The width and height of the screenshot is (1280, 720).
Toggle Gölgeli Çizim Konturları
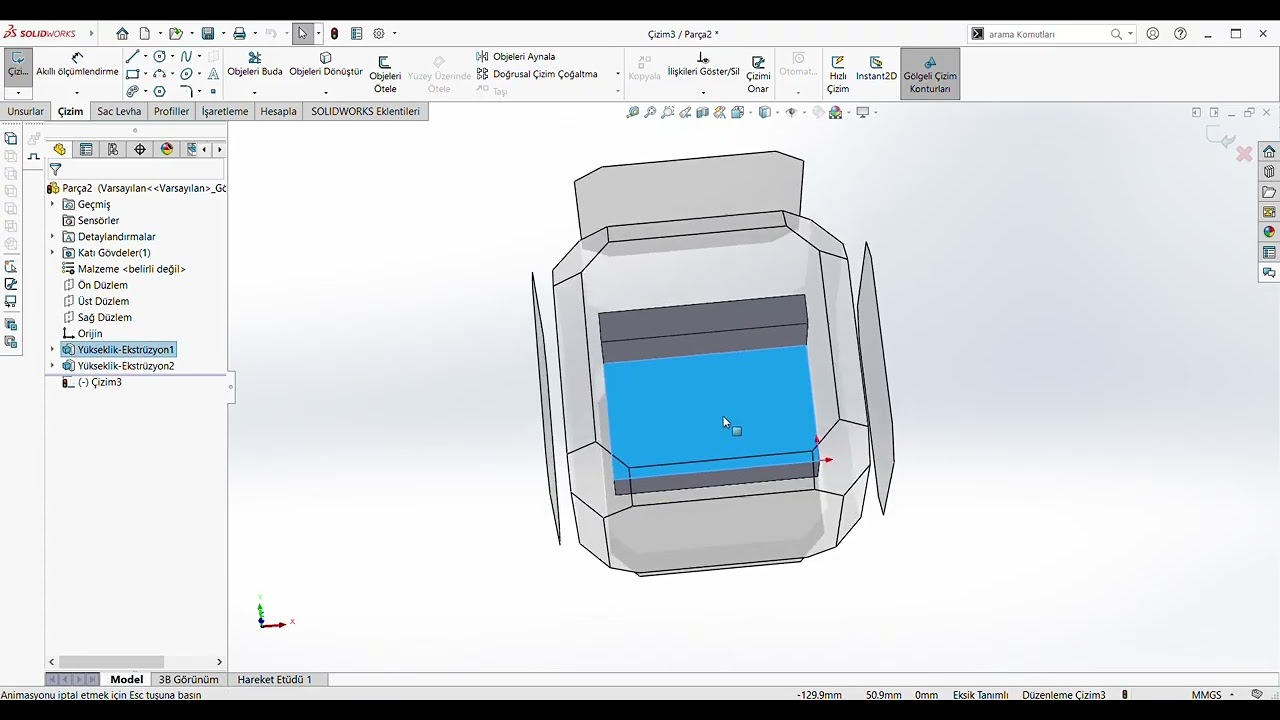coord(930,74)
